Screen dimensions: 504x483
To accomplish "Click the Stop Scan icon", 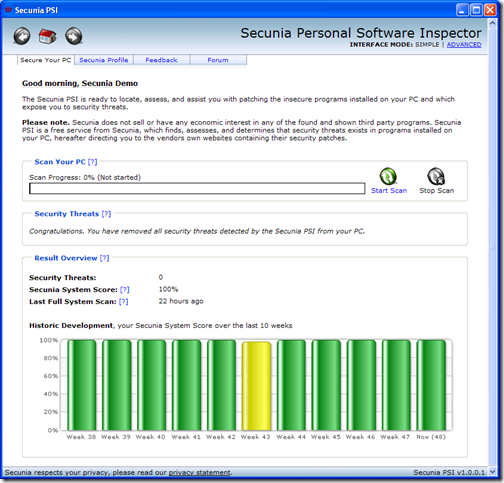I will (x=436, y=176).
